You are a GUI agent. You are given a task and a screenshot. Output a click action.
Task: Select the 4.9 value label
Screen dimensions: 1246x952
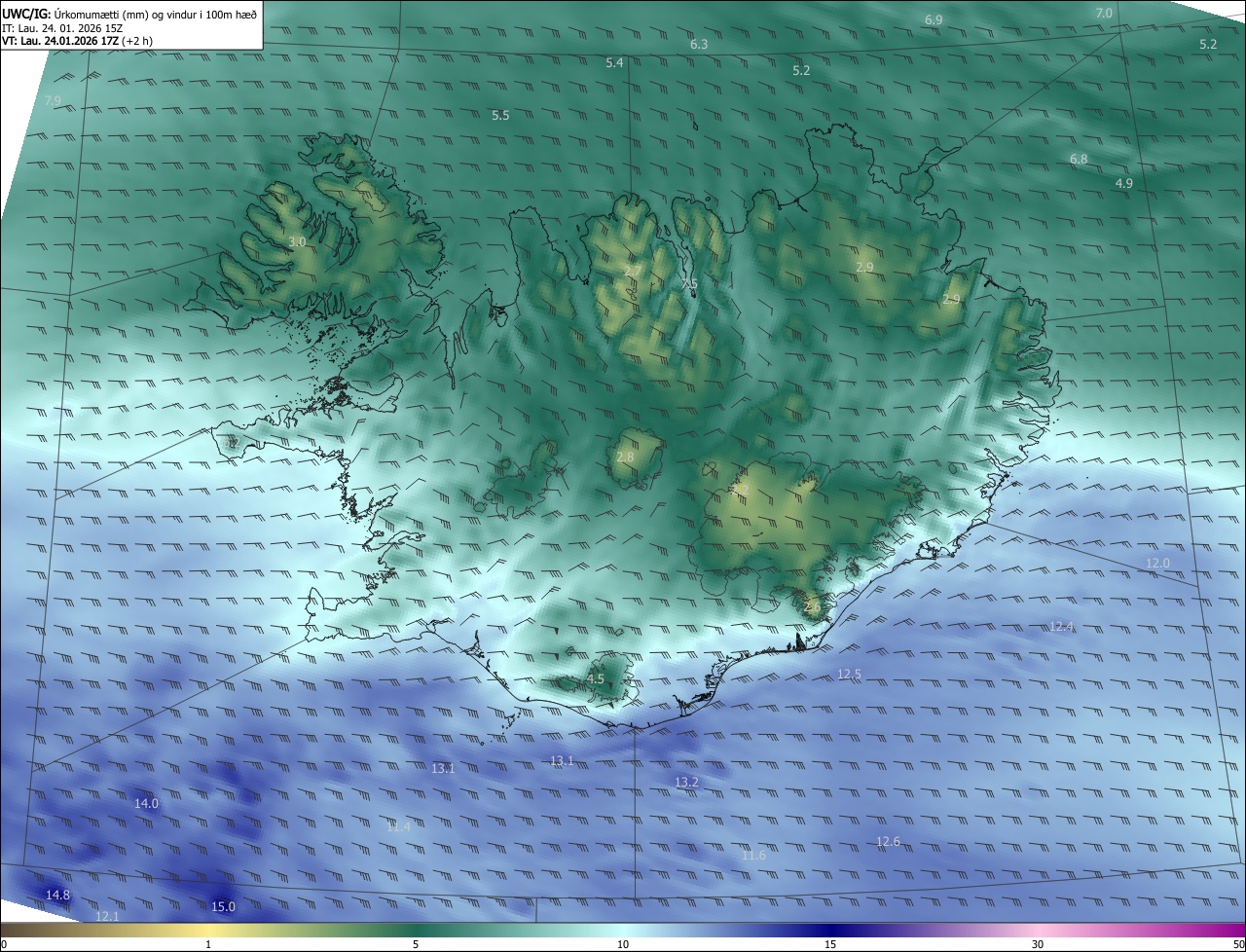coord(1124,183)
